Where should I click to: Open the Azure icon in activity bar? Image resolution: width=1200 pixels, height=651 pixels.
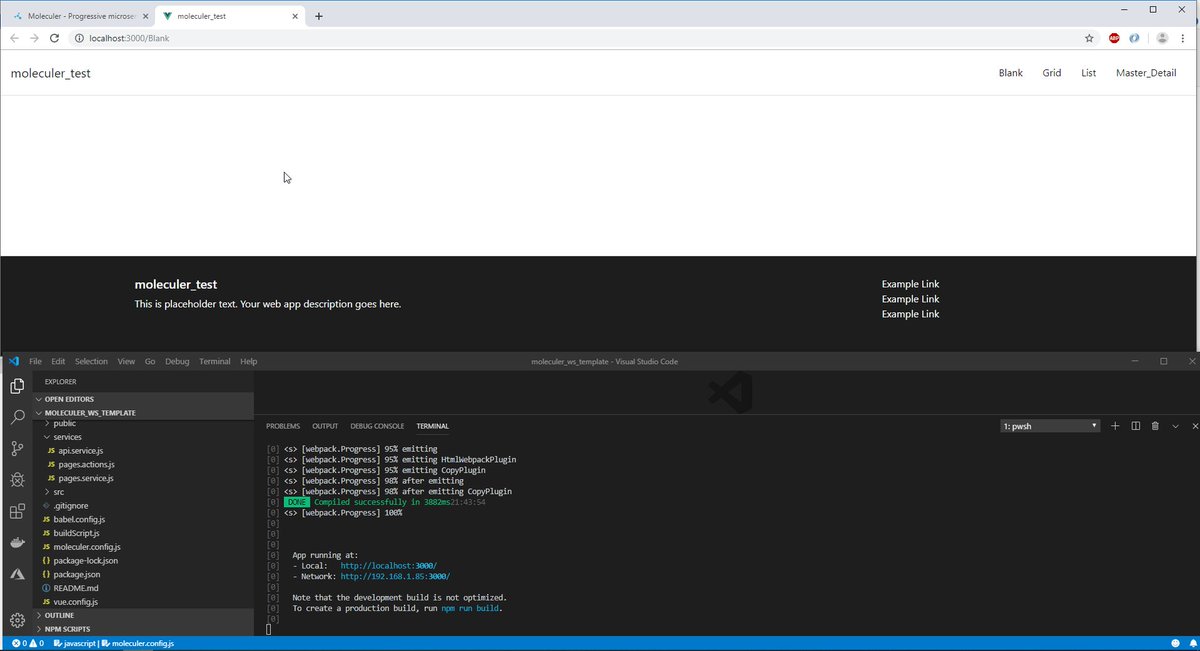(x=17, y=574)
